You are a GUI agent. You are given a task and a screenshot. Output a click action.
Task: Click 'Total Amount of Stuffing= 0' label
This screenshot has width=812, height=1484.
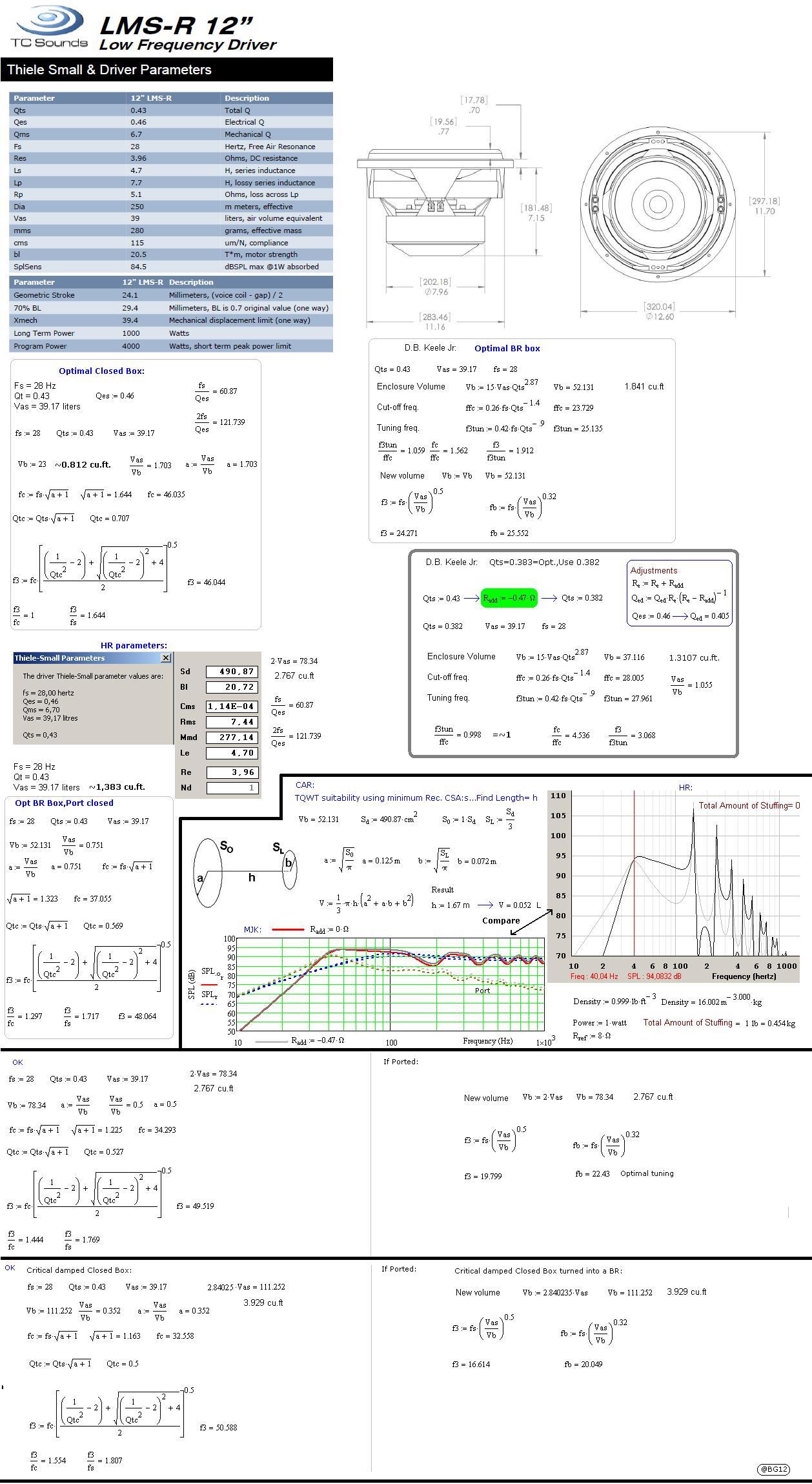(749, 805)
